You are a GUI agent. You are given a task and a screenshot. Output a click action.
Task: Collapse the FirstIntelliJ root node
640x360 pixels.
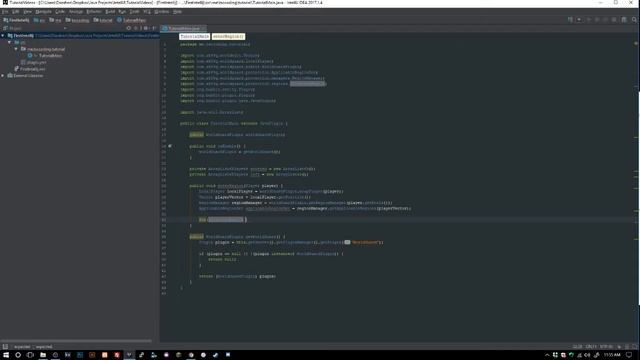coord(3,36)
